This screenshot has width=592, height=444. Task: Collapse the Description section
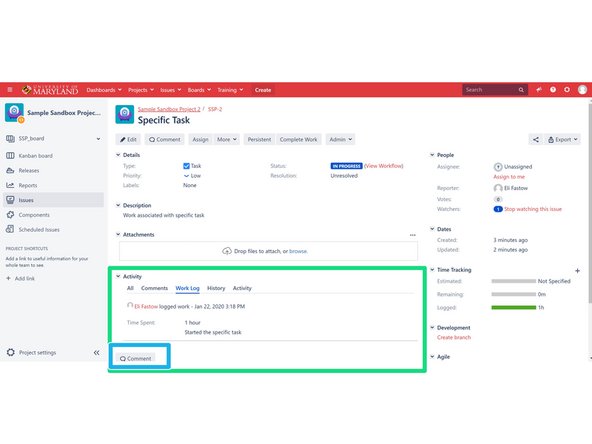click(118, 205)
